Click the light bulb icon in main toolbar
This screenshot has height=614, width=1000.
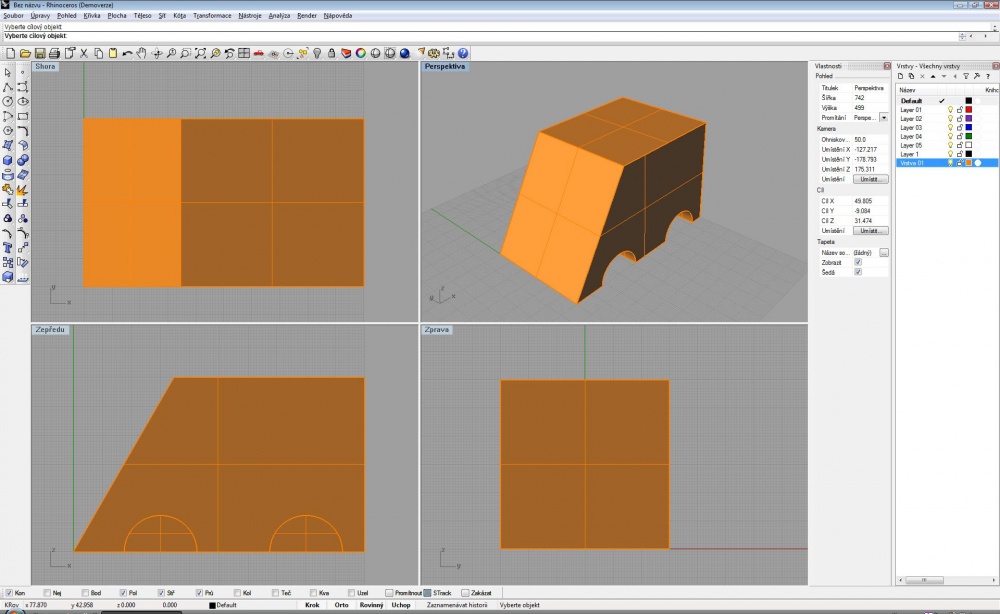pos(317,54)
